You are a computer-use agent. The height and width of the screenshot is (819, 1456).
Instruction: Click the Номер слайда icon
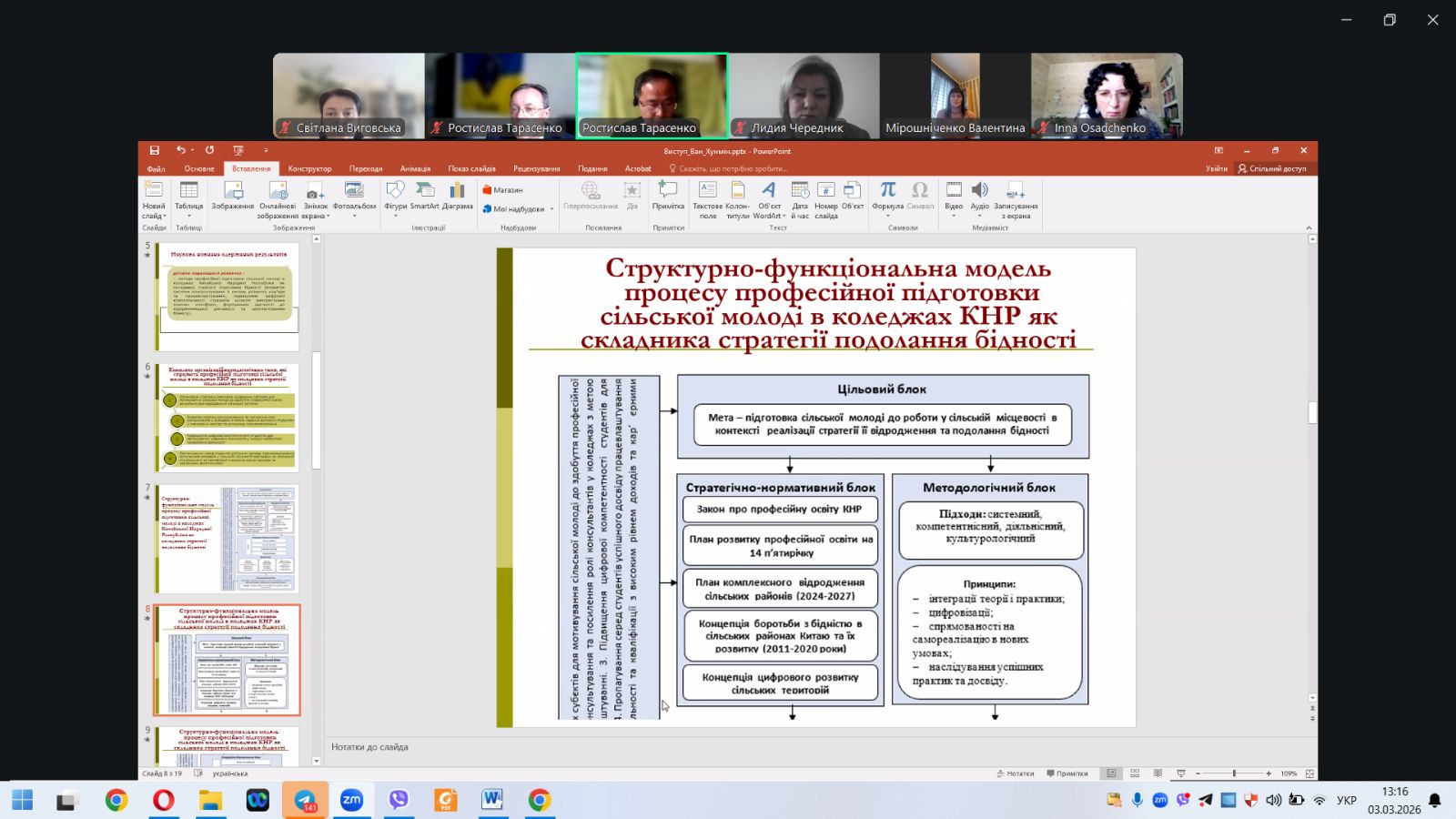coord(825,195)
